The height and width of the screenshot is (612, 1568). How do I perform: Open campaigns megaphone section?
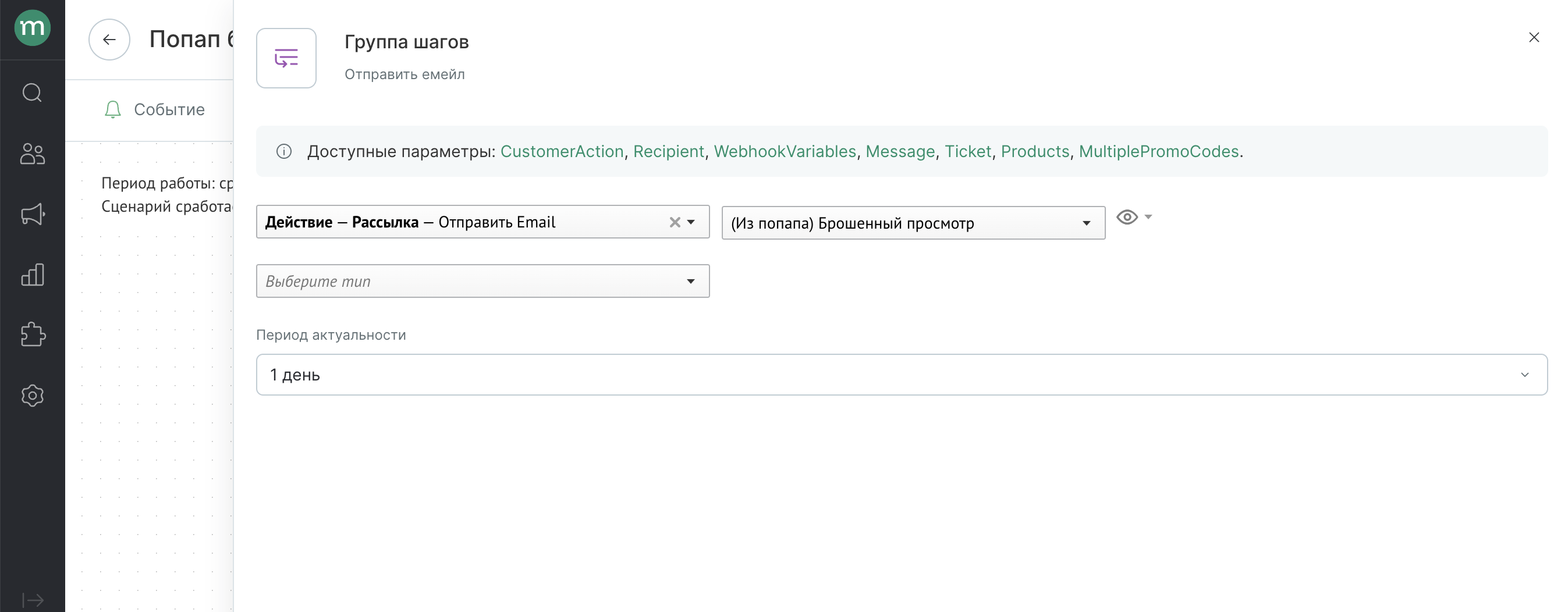32,214
